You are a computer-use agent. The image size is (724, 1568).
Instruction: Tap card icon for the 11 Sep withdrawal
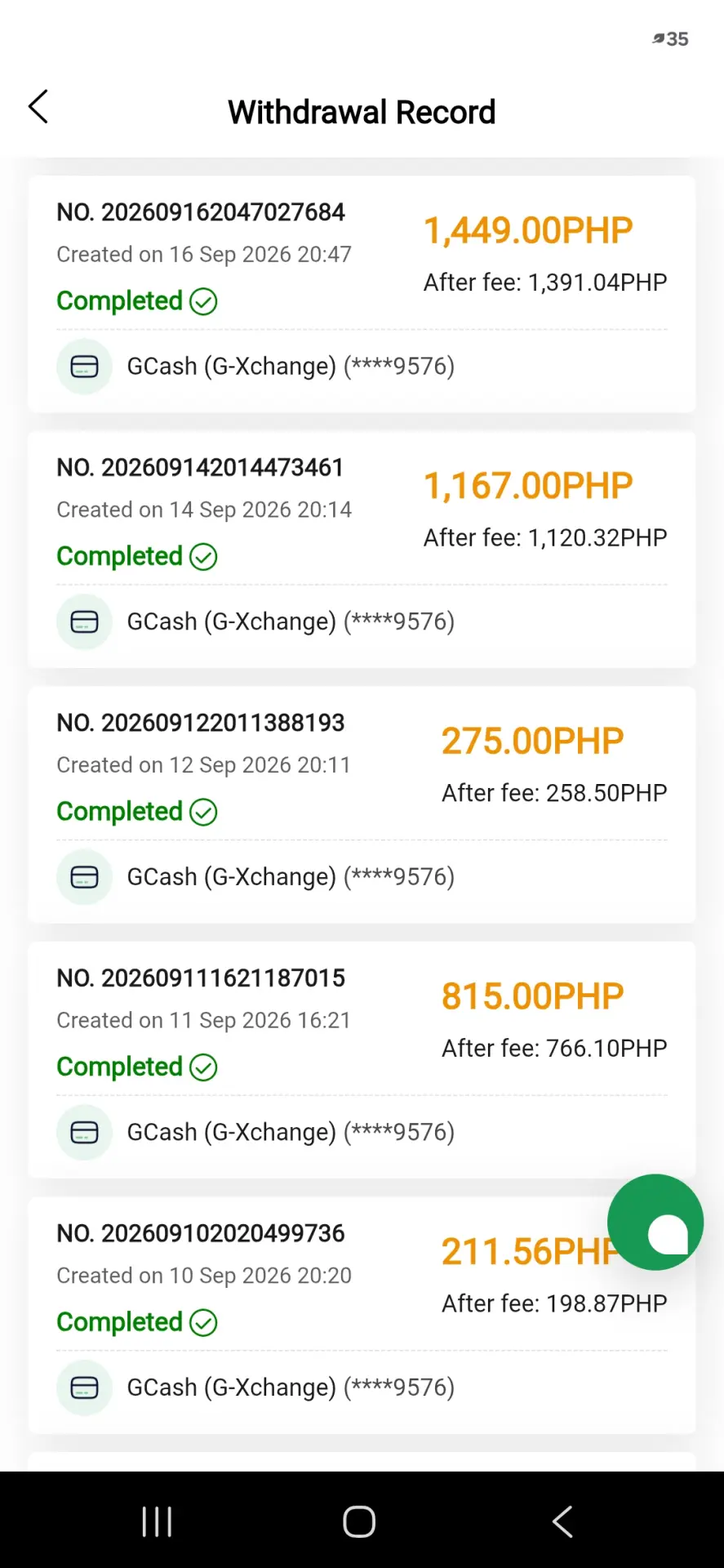click(x=84, y=1133)
